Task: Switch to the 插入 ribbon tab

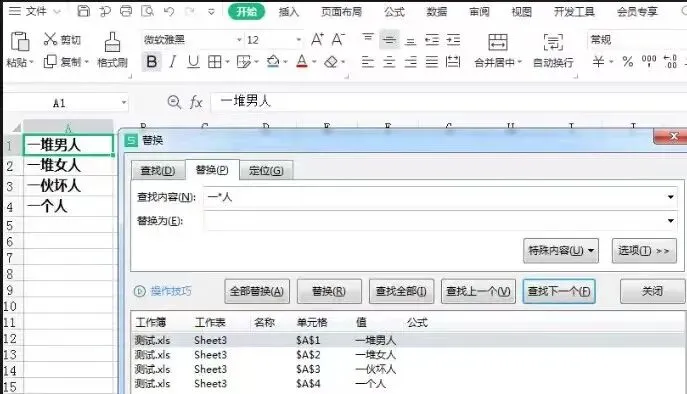Action: pyautogui.click(x=289, y=12)
